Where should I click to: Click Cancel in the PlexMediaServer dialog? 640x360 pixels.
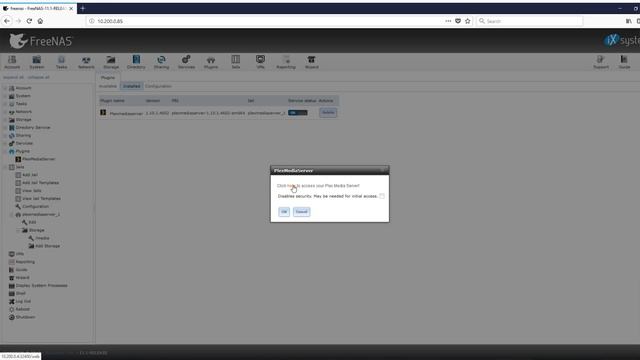tap(301, 211)
